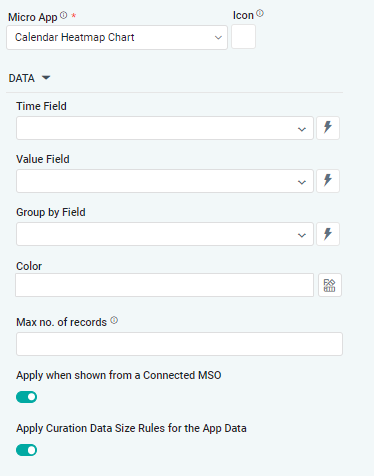Image resolution: width=374 pixels, height=476 pixels.
Task: Click the DATA section header label
Action: (x=22, y=78)
